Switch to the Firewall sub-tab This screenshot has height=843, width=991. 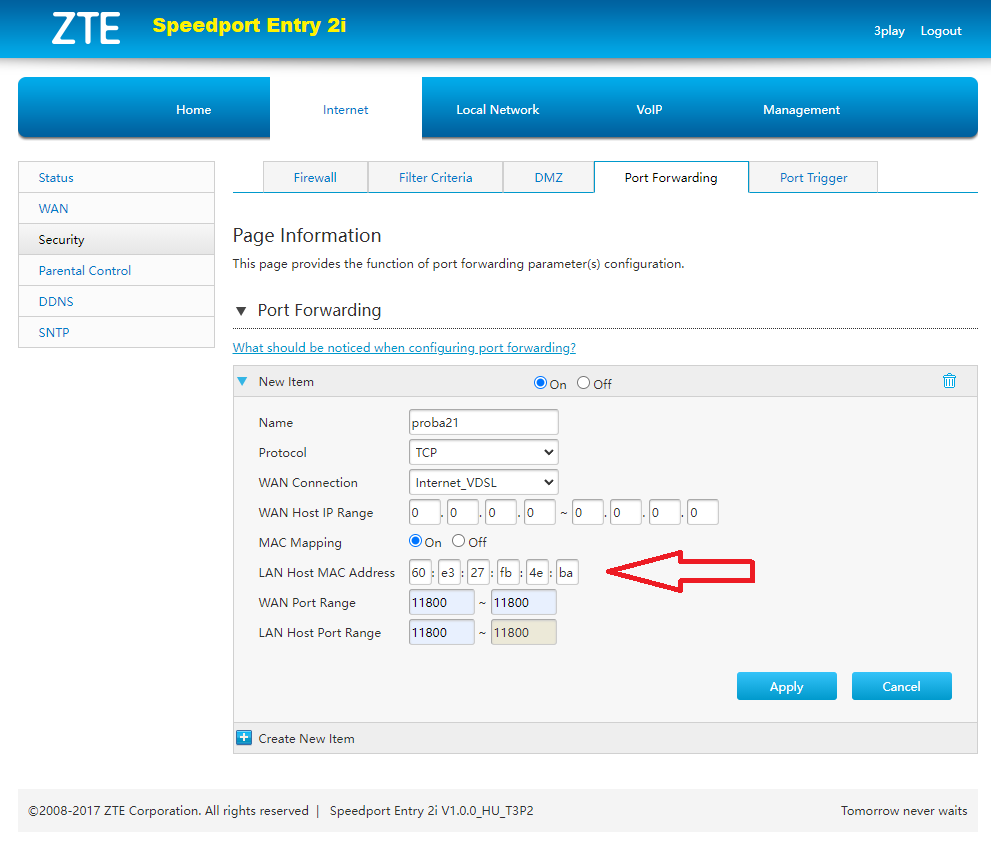315,178
